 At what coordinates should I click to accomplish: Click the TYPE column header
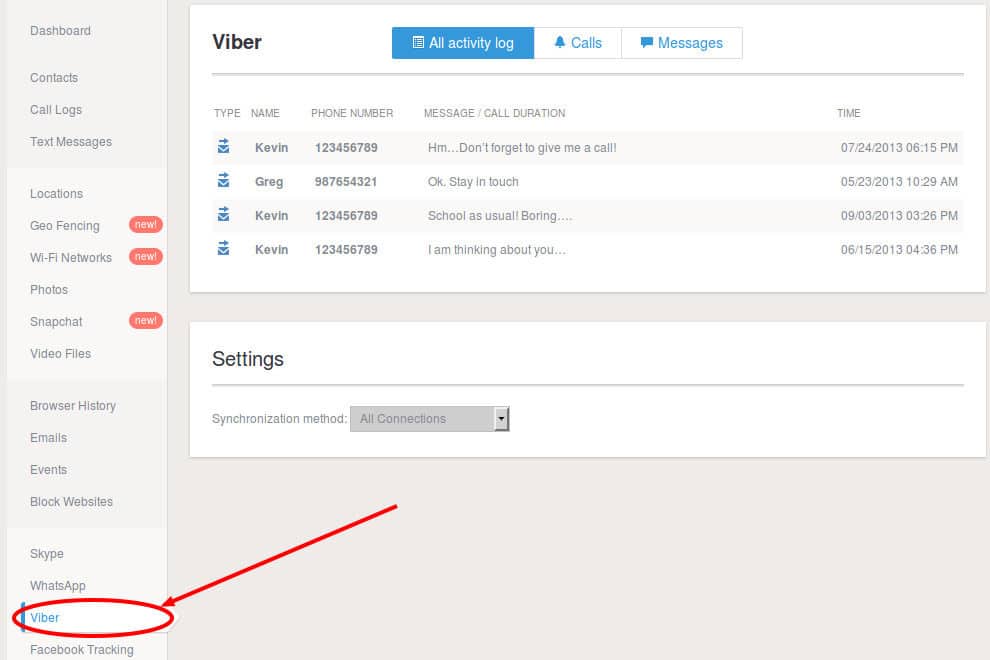click(227, 113)
